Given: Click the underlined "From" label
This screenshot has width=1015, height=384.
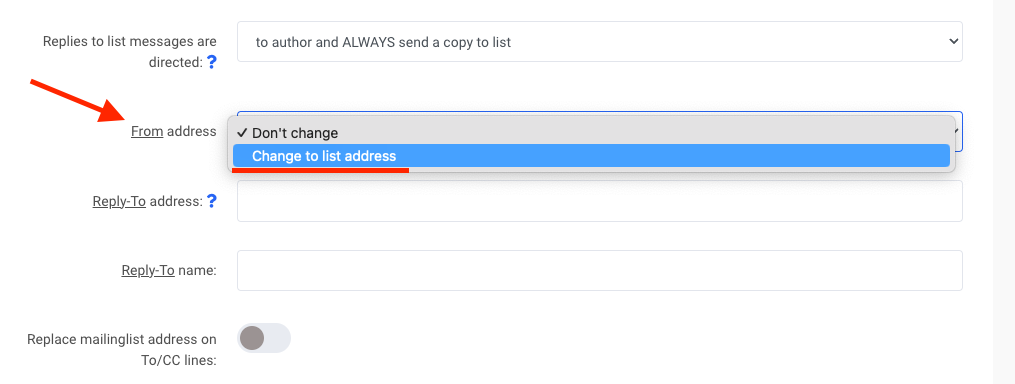Looking at the screenshot, I should click(x=147, y=131).
